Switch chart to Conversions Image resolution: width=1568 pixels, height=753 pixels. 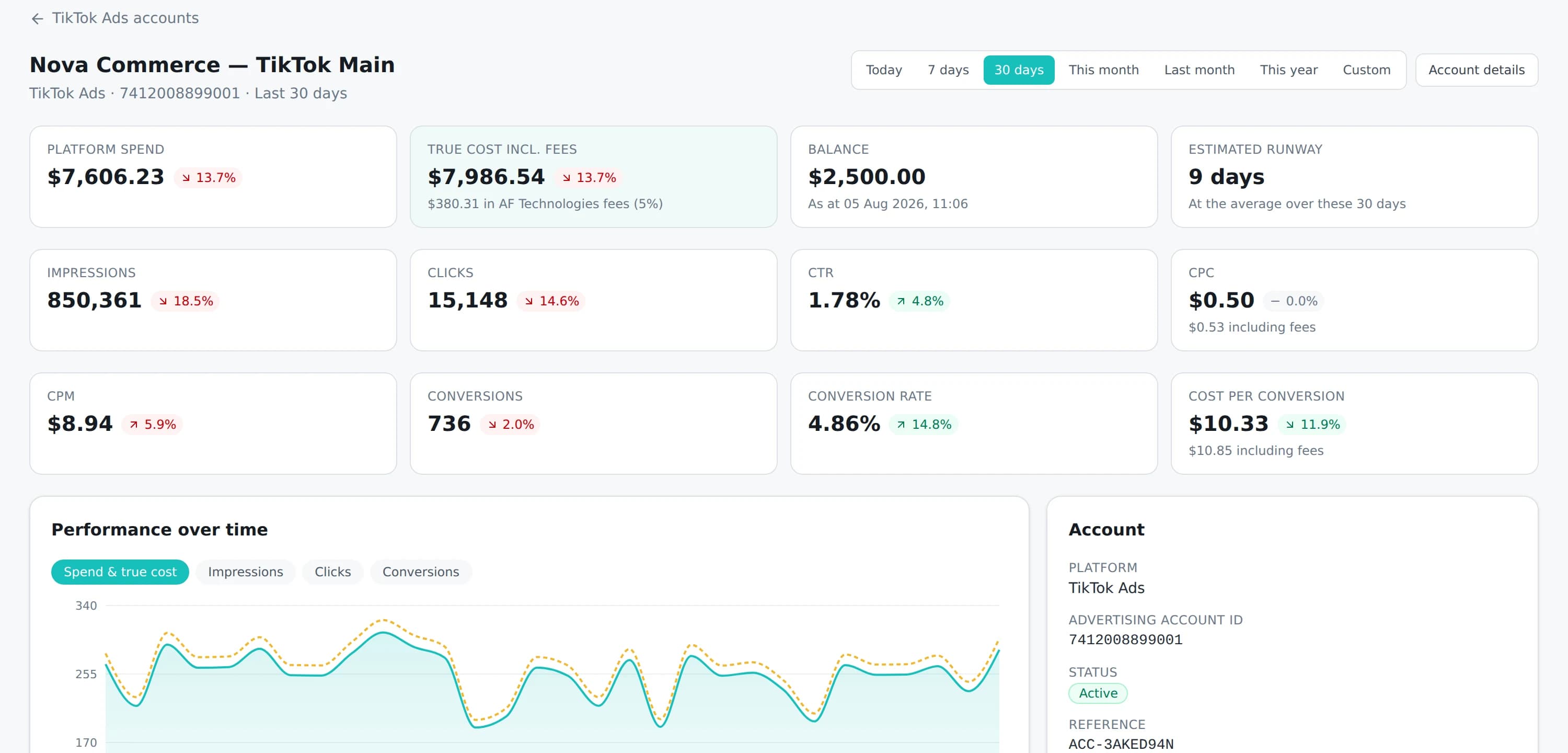tap(421, 572)
